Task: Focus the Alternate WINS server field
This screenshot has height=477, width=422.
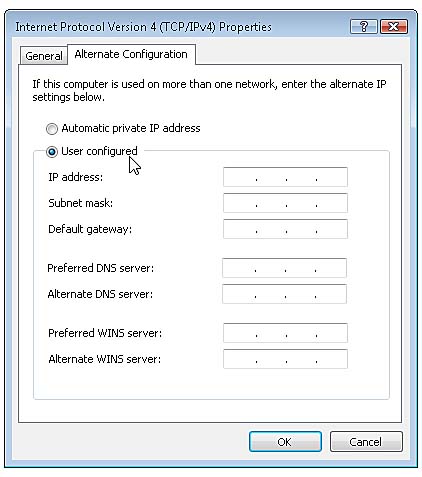Action: (x=285, y=359)
